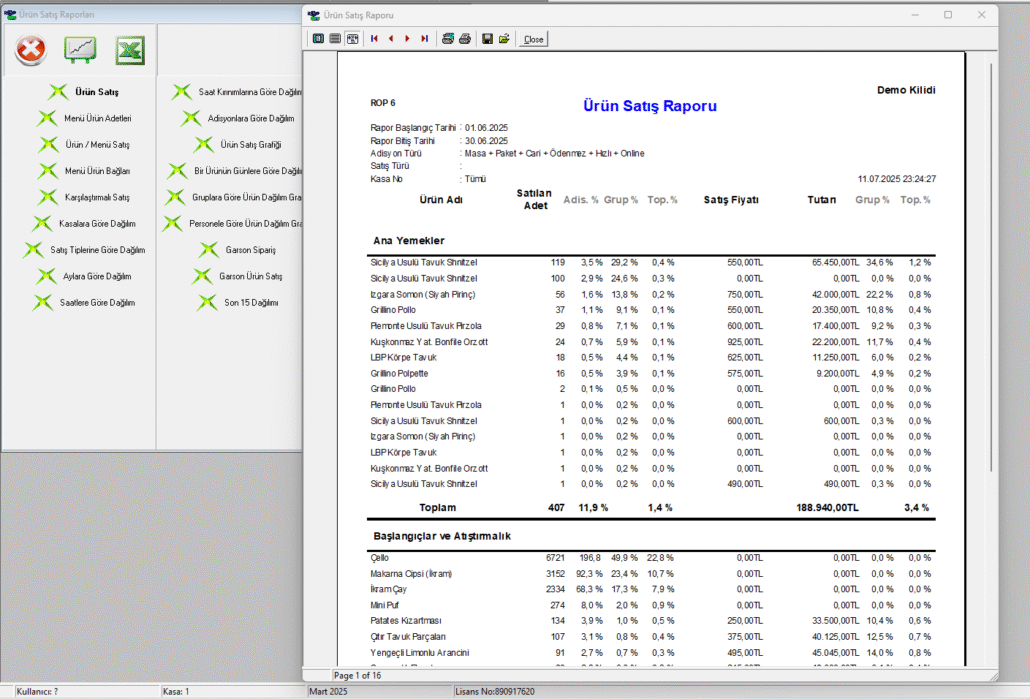Open the Ürün Satış report
The width and height of the screenshot is (1030, 699).
tap(83, 92)
